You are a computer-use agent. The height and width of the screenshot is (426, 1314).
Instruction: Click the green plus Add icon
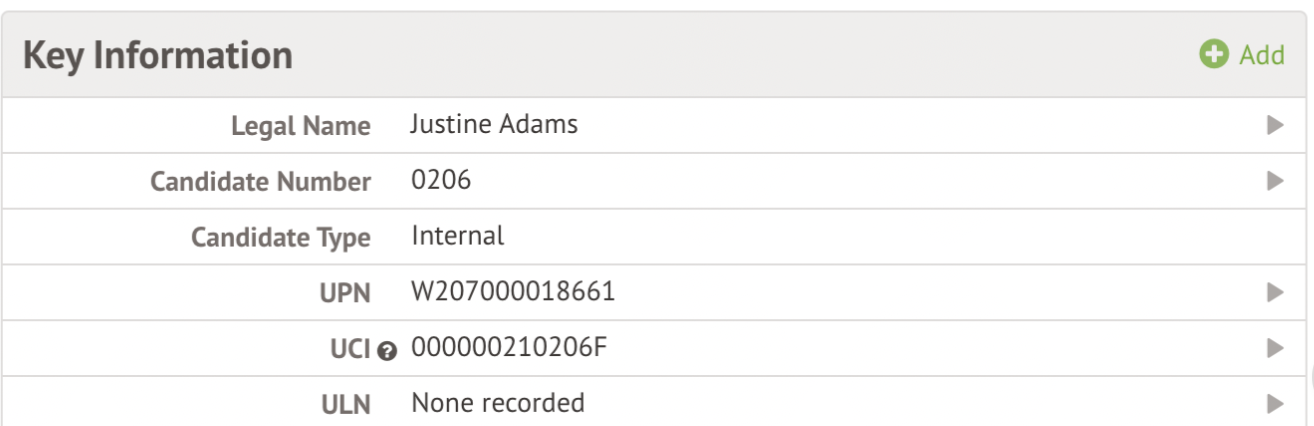click(1214, 55)
